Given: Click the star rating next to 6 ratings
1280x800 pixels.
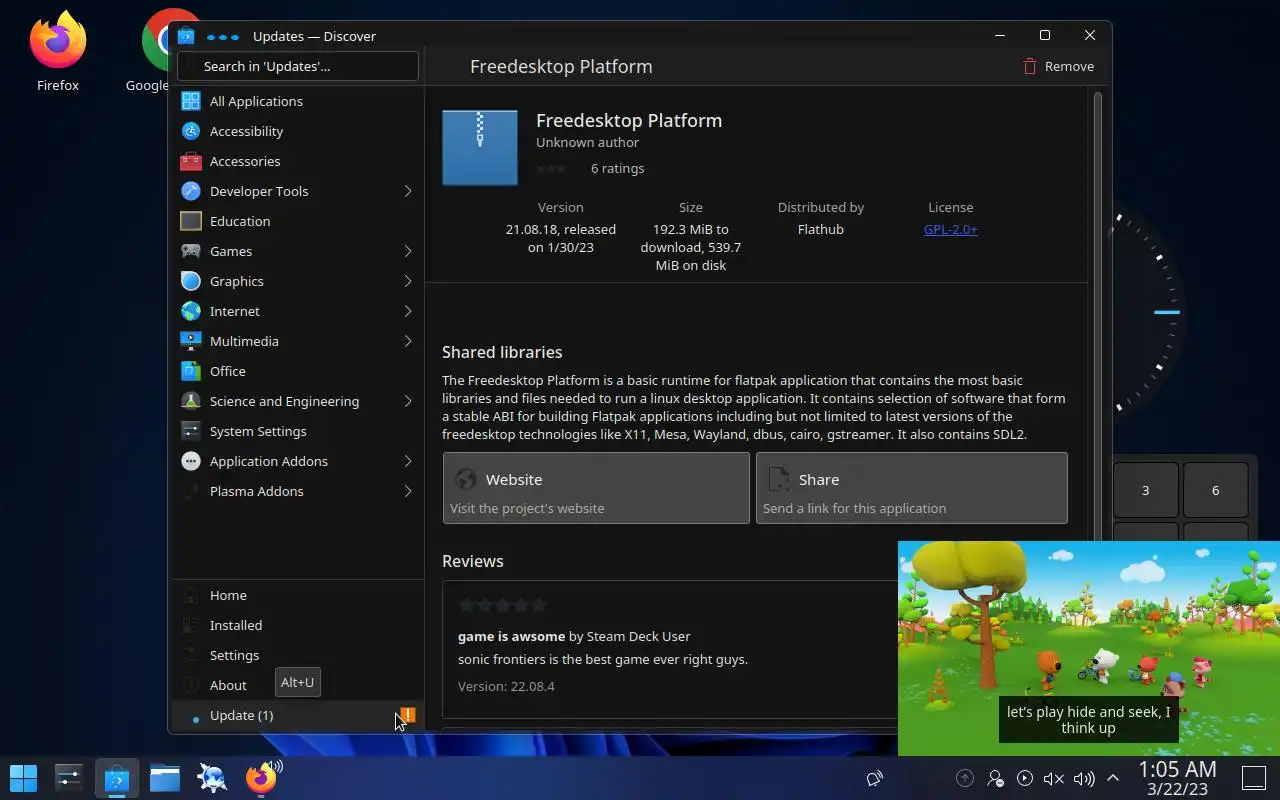Looking at the screenshot, I should [x=552, y=168].
